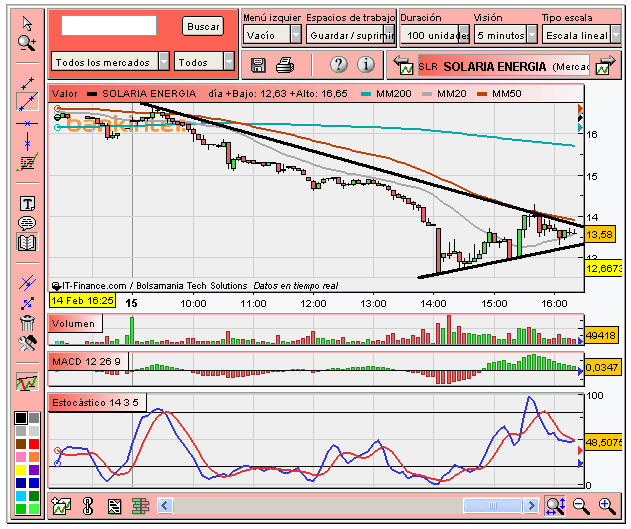The height and width of the screenshot is (529, 631).
Task: Click the '14 Feb 16:25' date label
Action: 82,301
